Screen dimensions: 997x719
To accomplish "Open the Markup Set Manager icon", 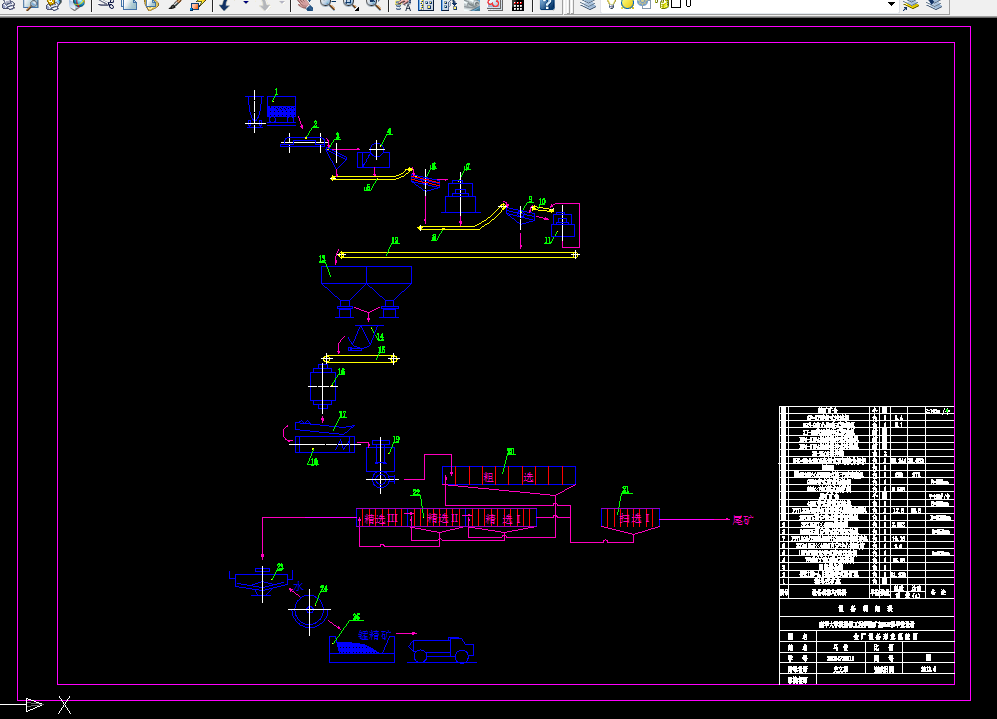I will coord(495,4).
